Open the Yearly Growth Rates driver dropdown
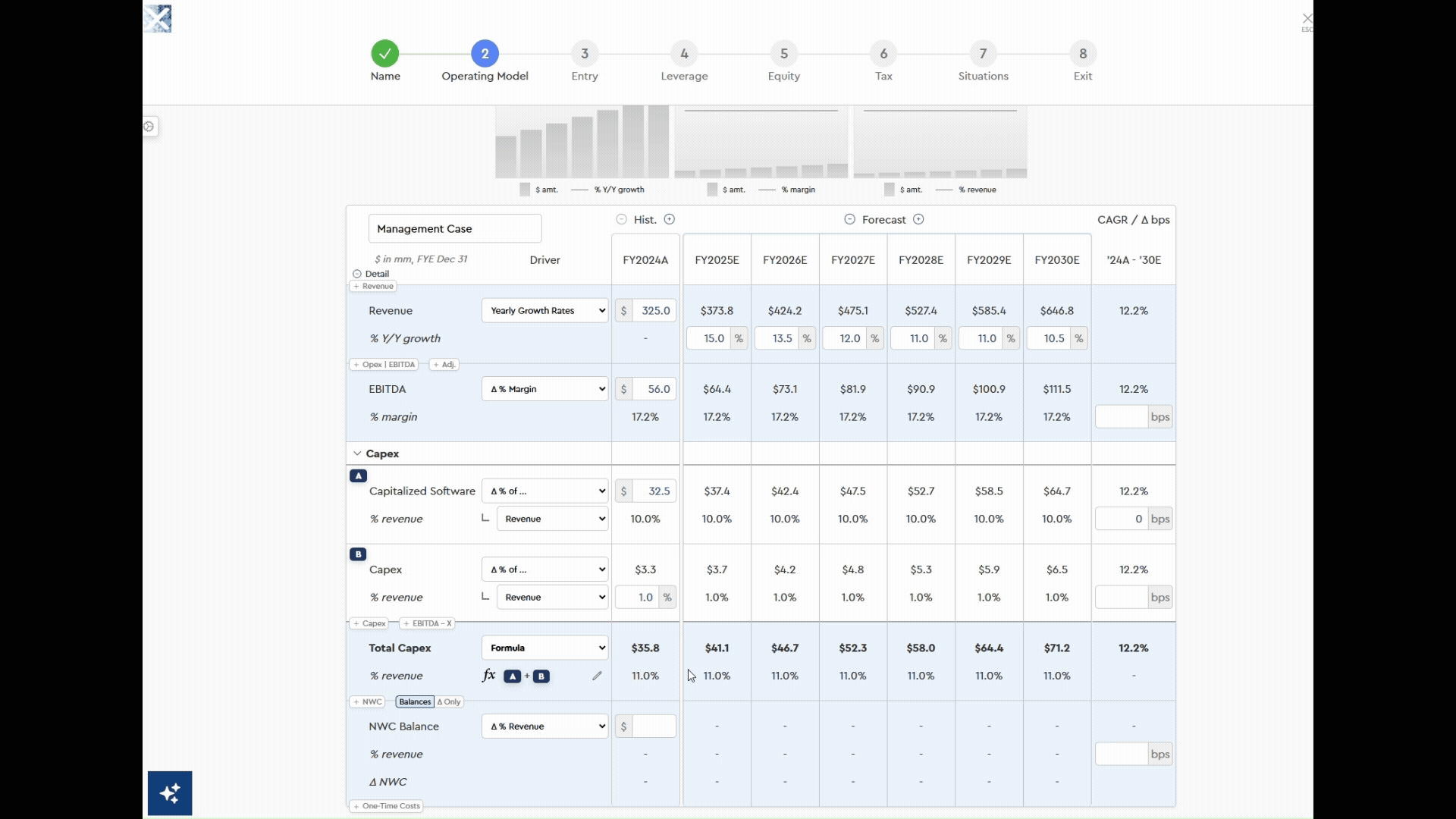Screen dimensions: 1456x819 (x=544, y=310)
